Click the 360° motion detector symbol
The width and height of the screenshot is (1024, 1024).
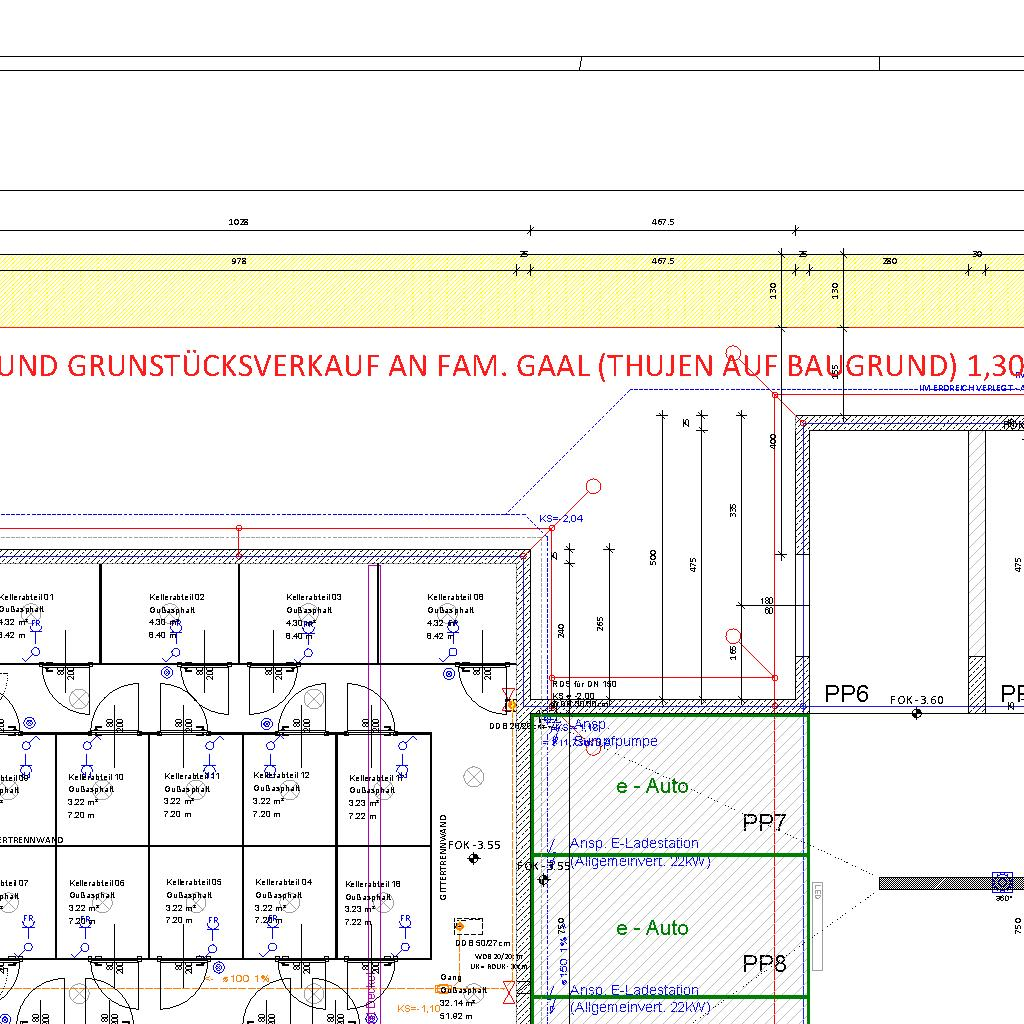[x=1002, y=882]
